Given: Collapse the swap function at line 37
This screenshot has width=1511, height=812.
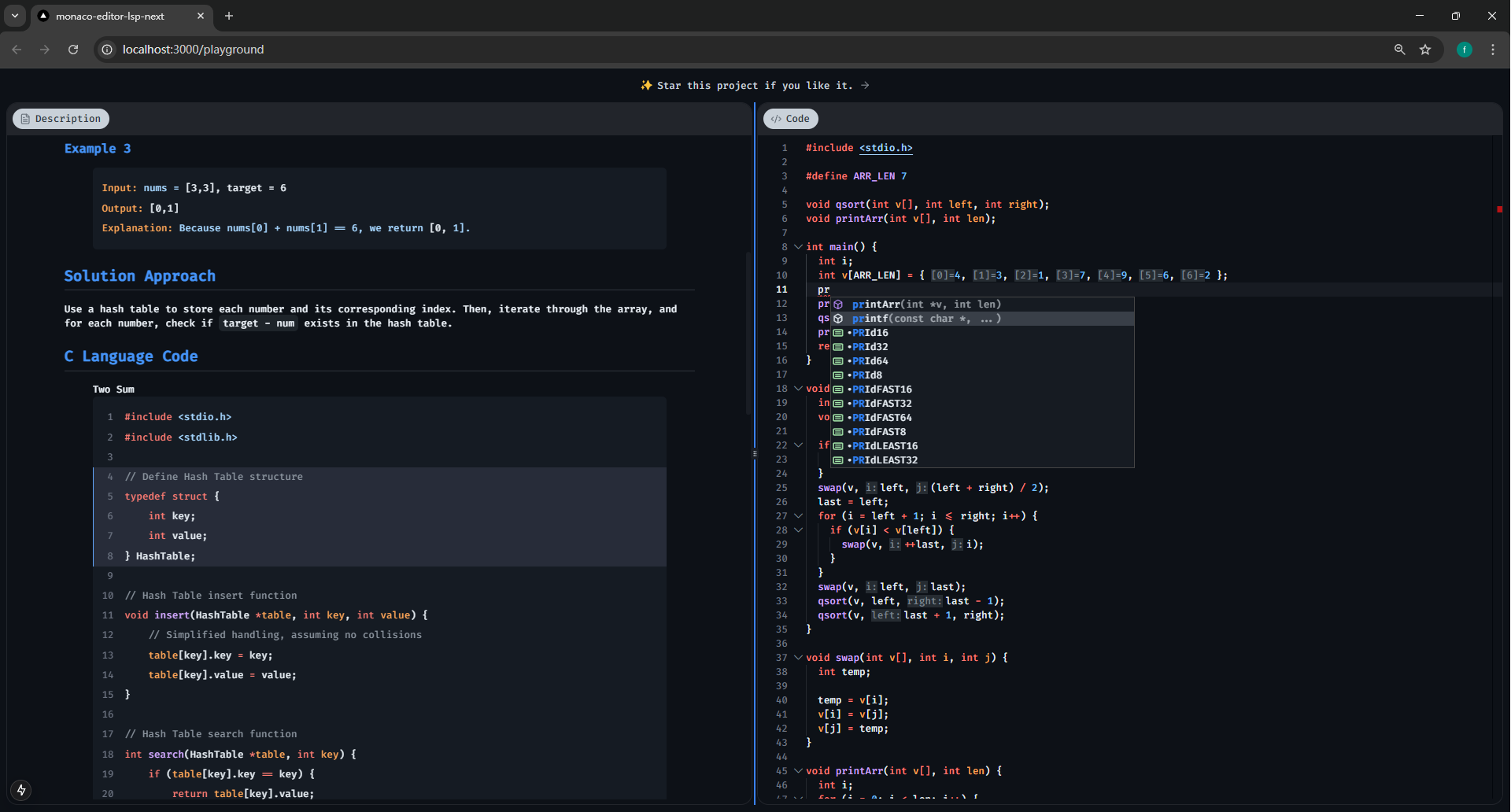Looking at the screenshot, I should [798, 658].
